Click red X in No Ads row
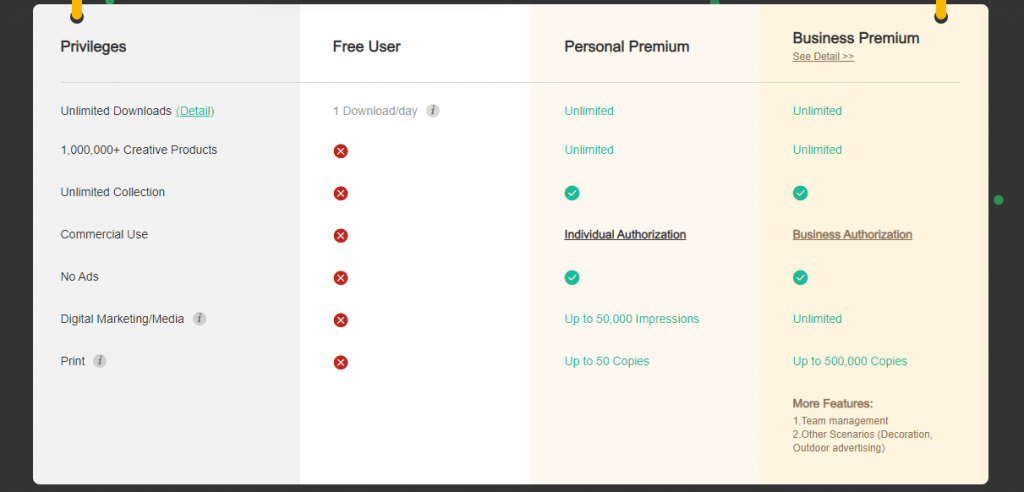 340,278
